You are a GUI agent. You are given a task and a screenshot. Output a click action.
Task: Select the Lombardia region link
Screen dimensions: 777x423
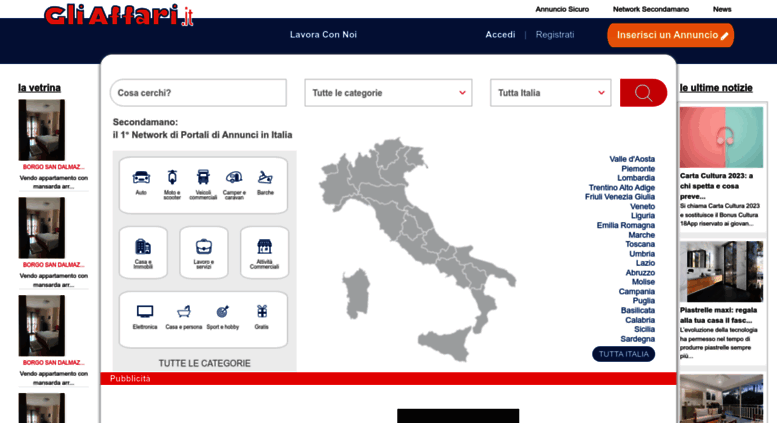(x=636, y=178)
